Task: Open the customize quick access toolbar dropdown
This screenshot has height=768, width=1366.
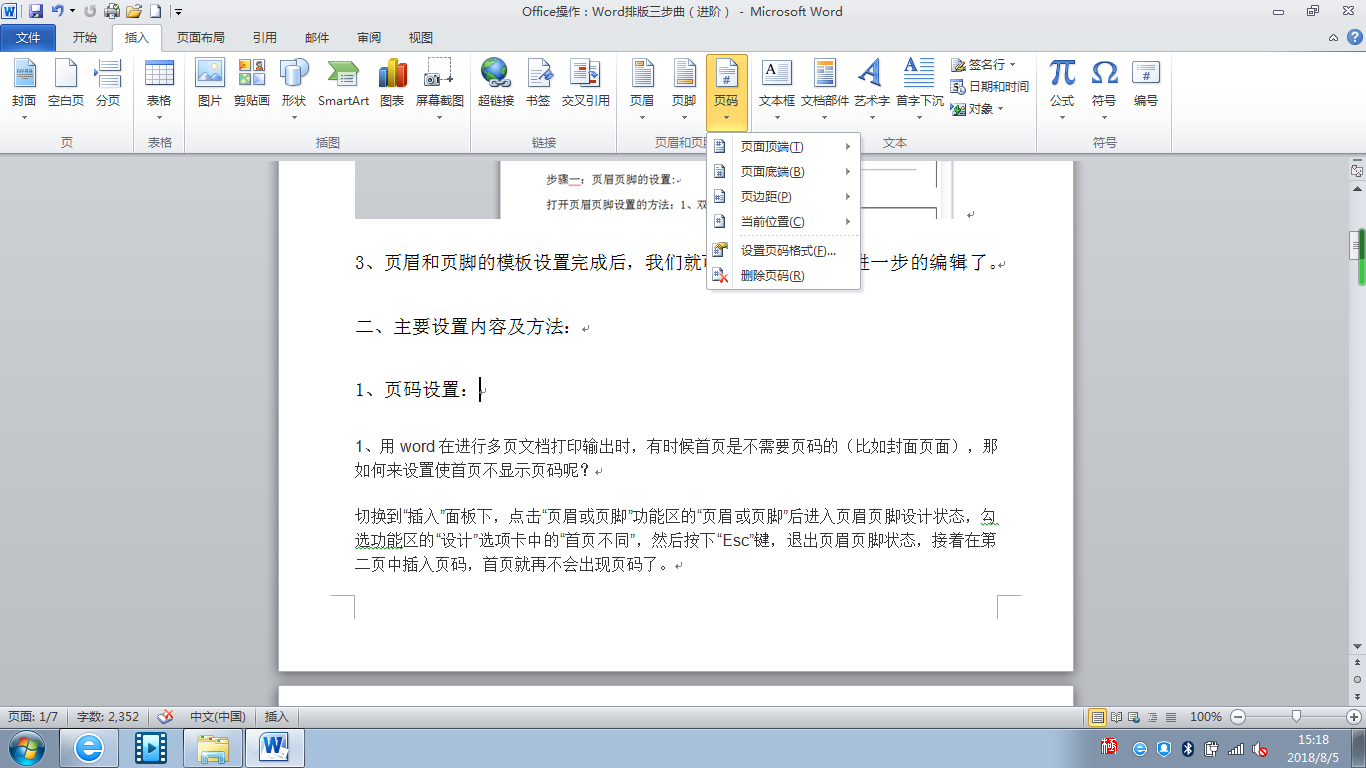Action: point(178,12)
